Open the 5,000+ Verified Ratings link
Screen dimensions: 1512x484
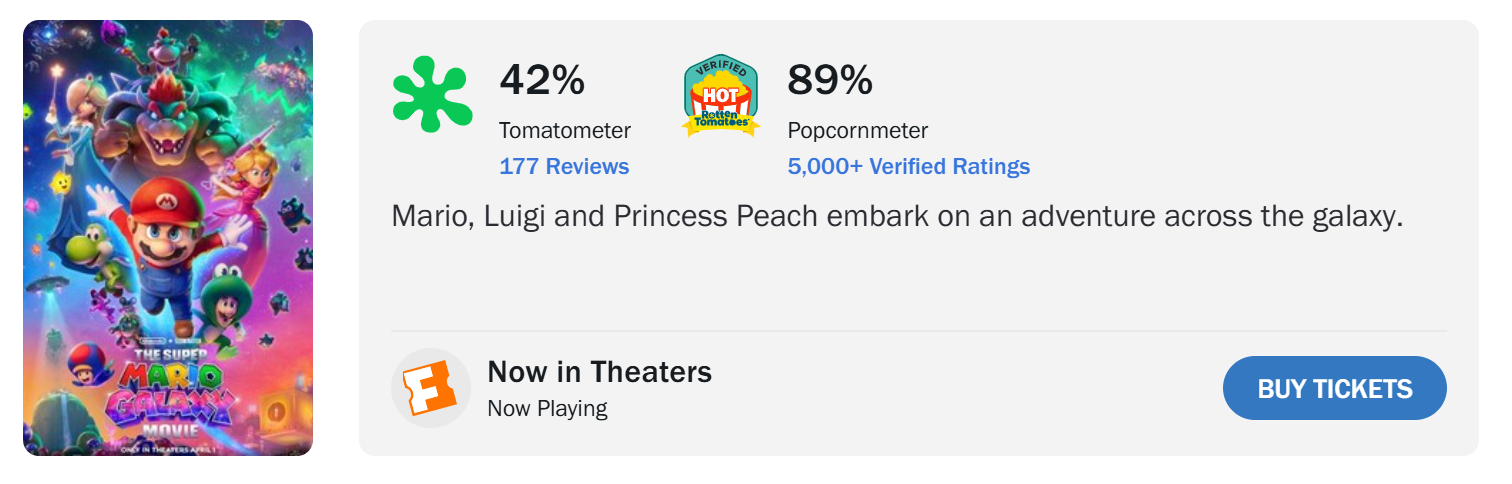[908, 167]
